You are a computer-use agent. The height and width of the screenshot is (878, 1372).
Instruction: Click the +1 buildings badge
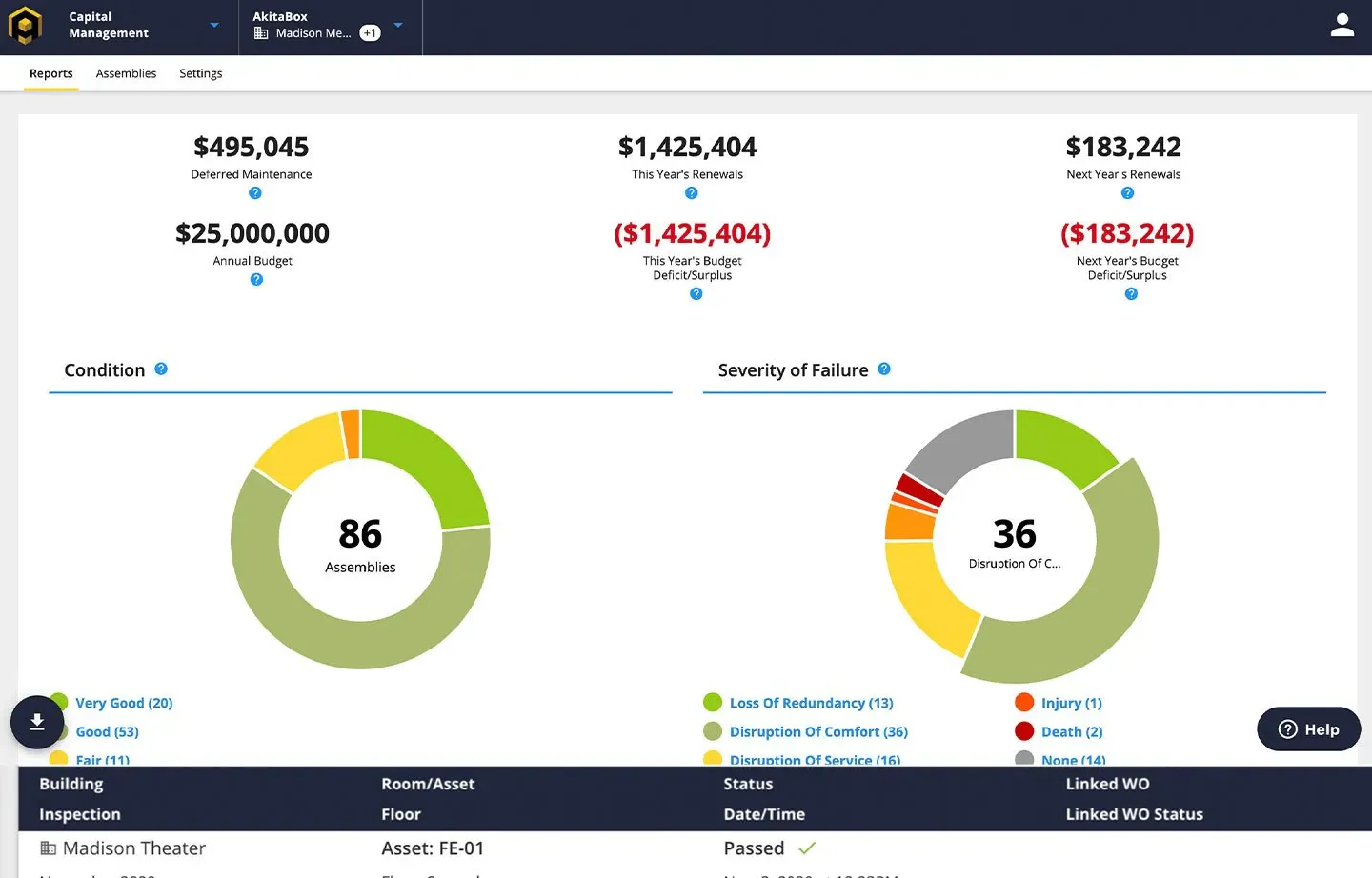tap(370, 33)
